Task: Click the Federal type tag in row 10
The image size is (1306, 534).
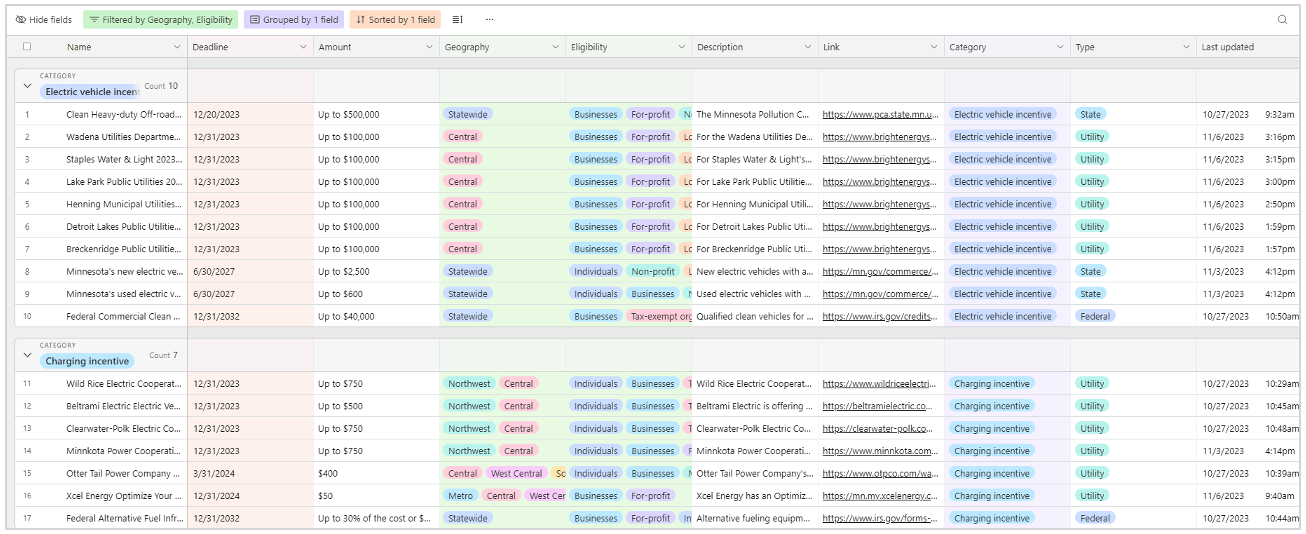Action: pyautogui.click(x=1094, y=316)
